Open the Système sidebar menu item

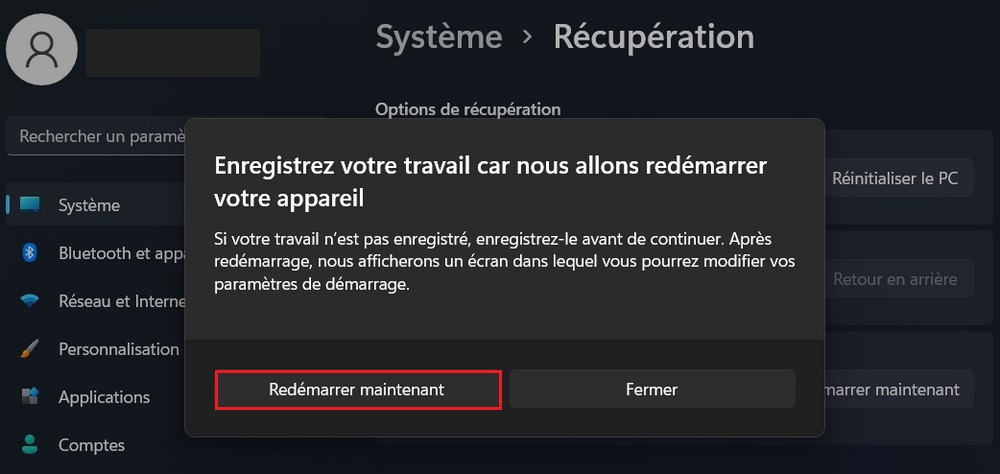point(89,205)
